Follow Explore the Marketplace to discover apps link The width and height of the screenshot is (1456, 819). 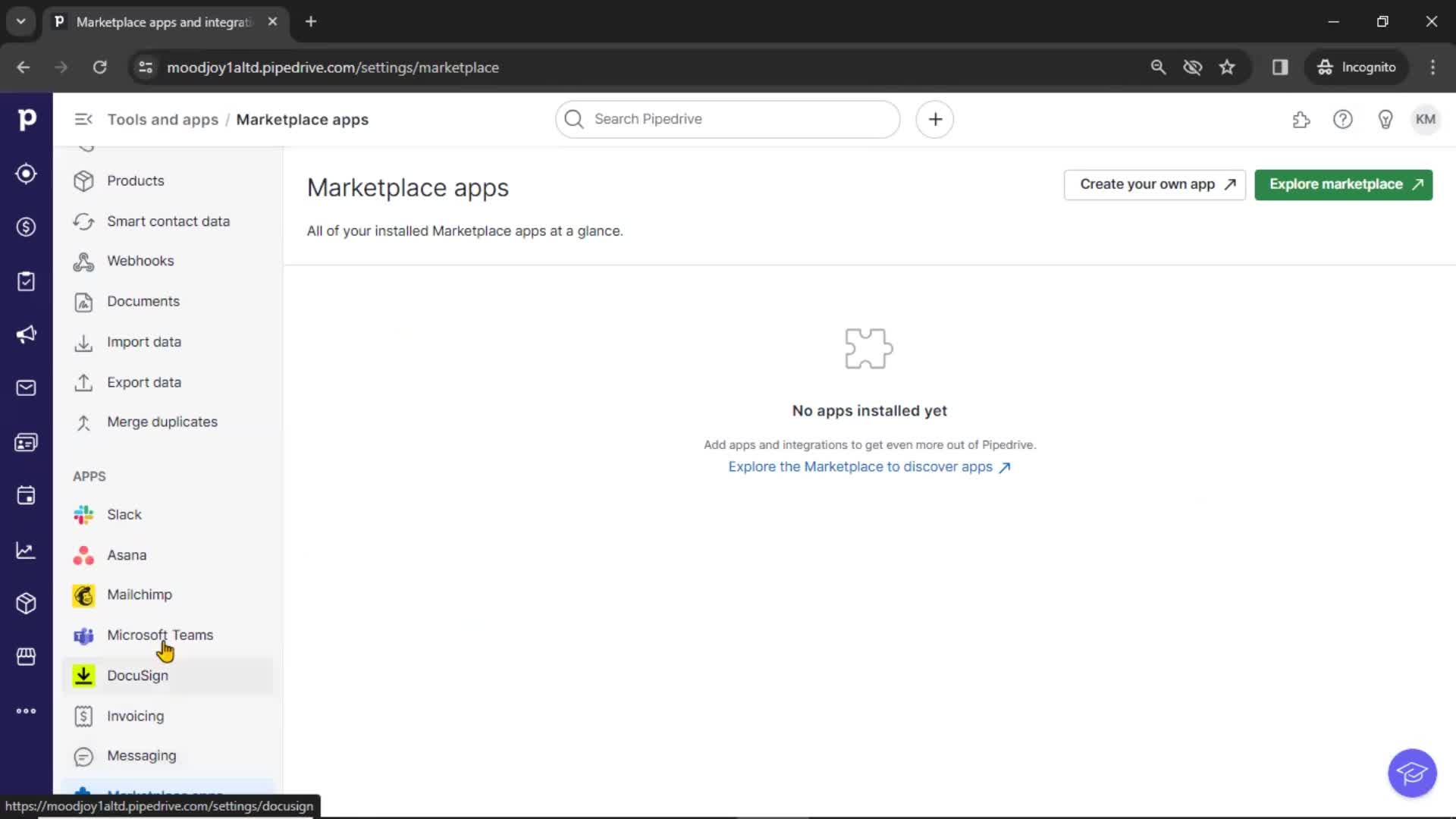tap(869, 467)
